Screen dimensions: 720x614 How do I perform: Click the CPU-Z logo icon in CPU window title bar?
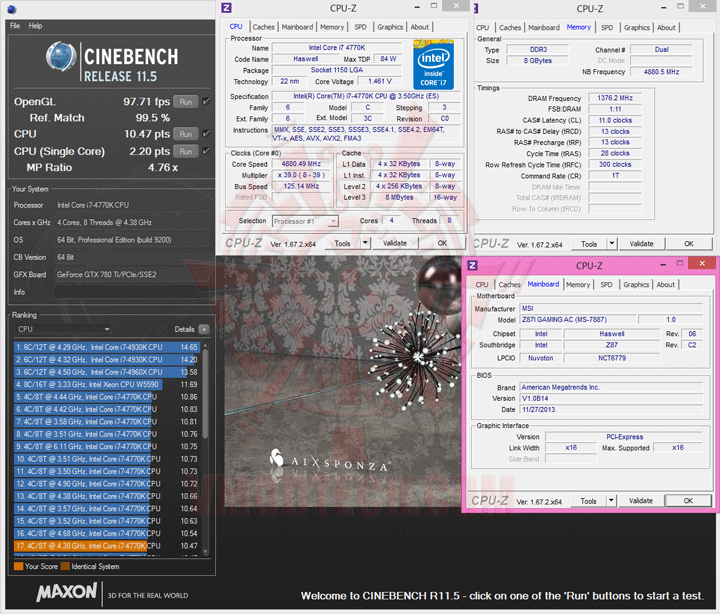[x=226, y=7]
